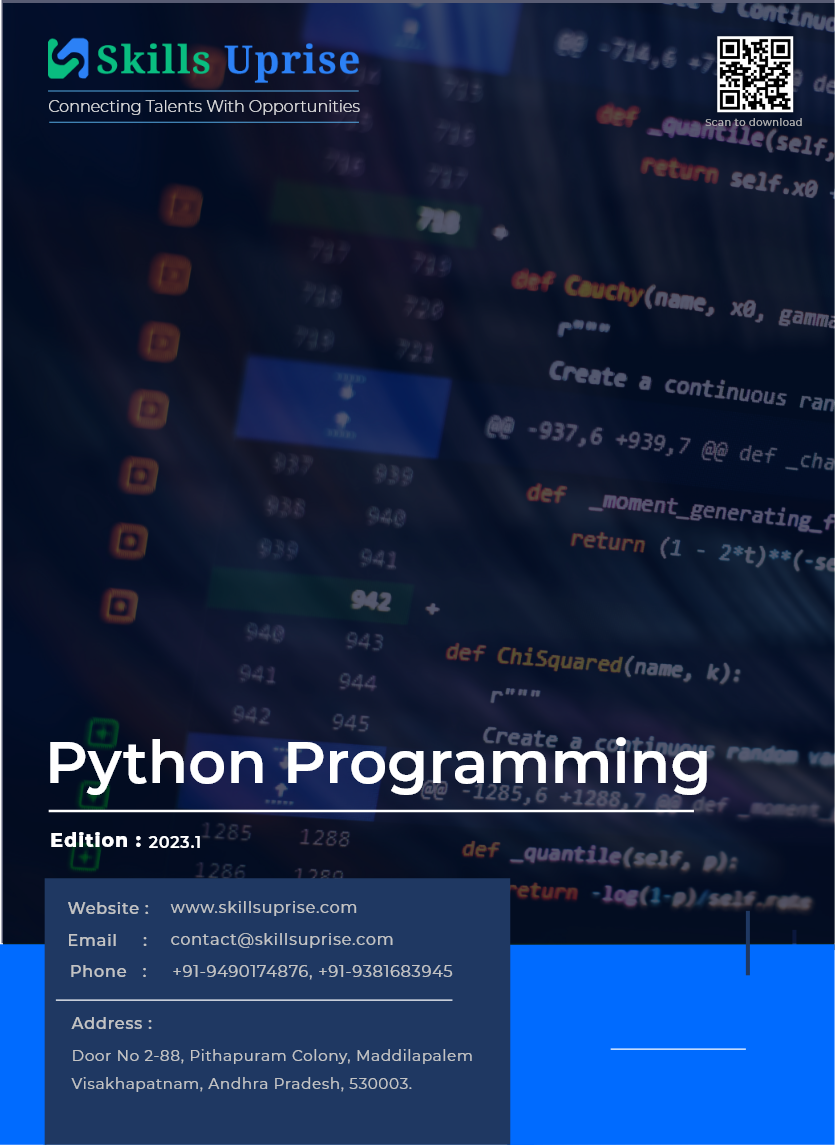Click the 'Website :' label

pos(108,909)
